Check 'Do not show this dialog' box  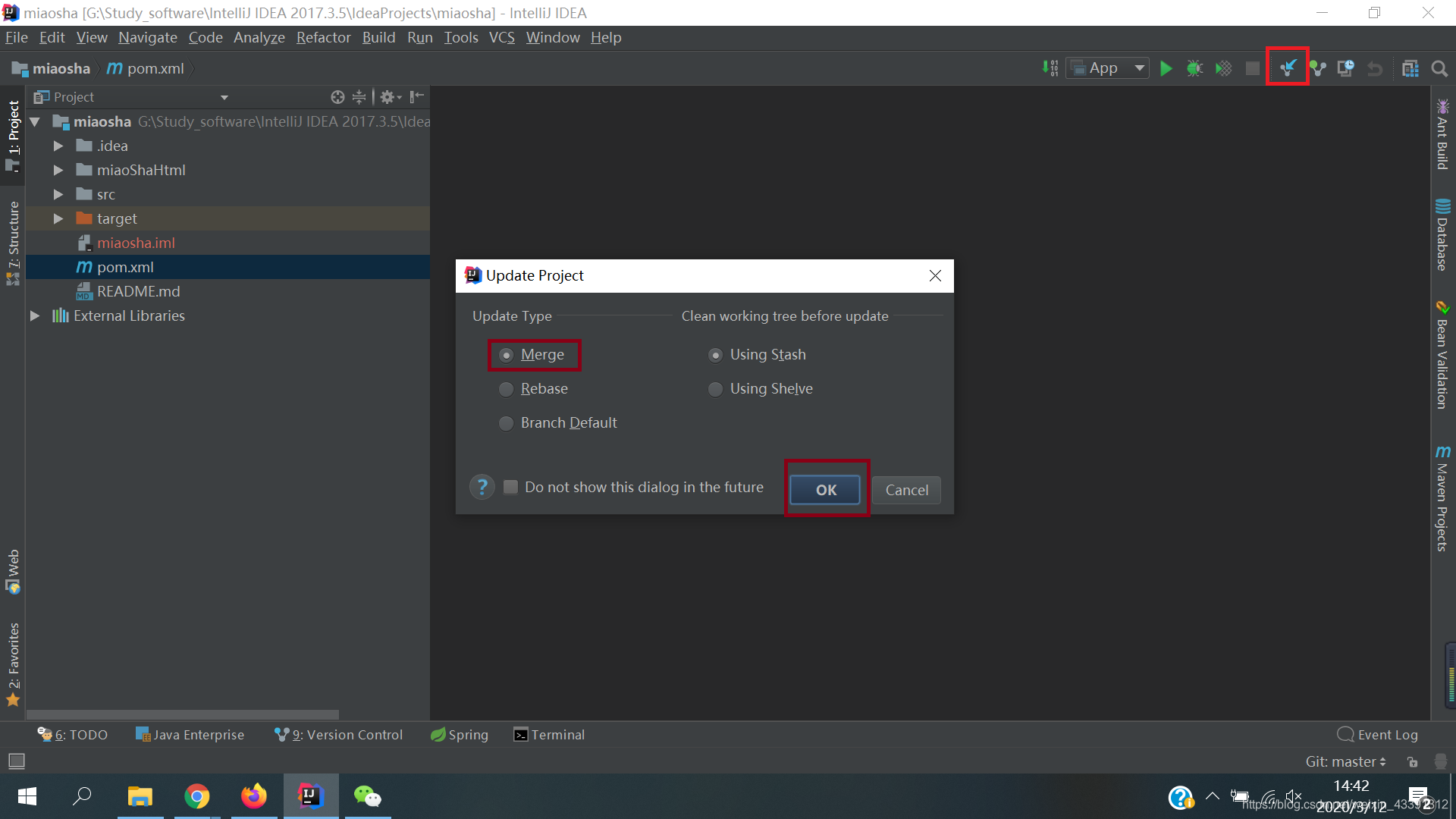tap(511, 487)
